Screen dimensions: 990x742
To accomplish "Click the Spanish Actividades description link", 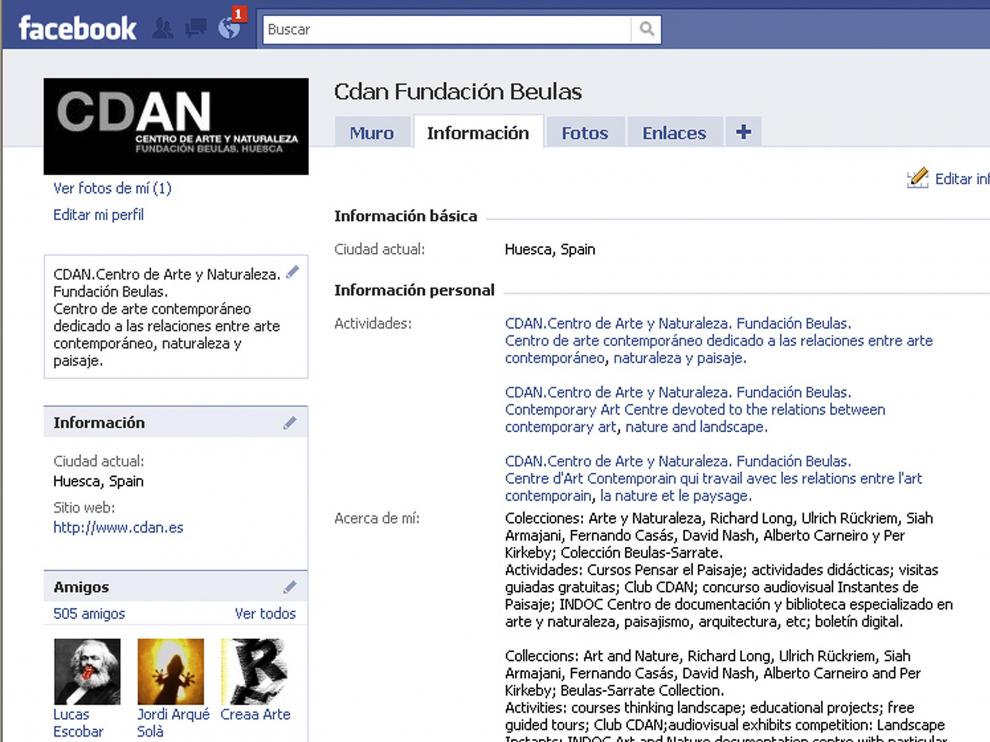I will (x=719, y=340).
